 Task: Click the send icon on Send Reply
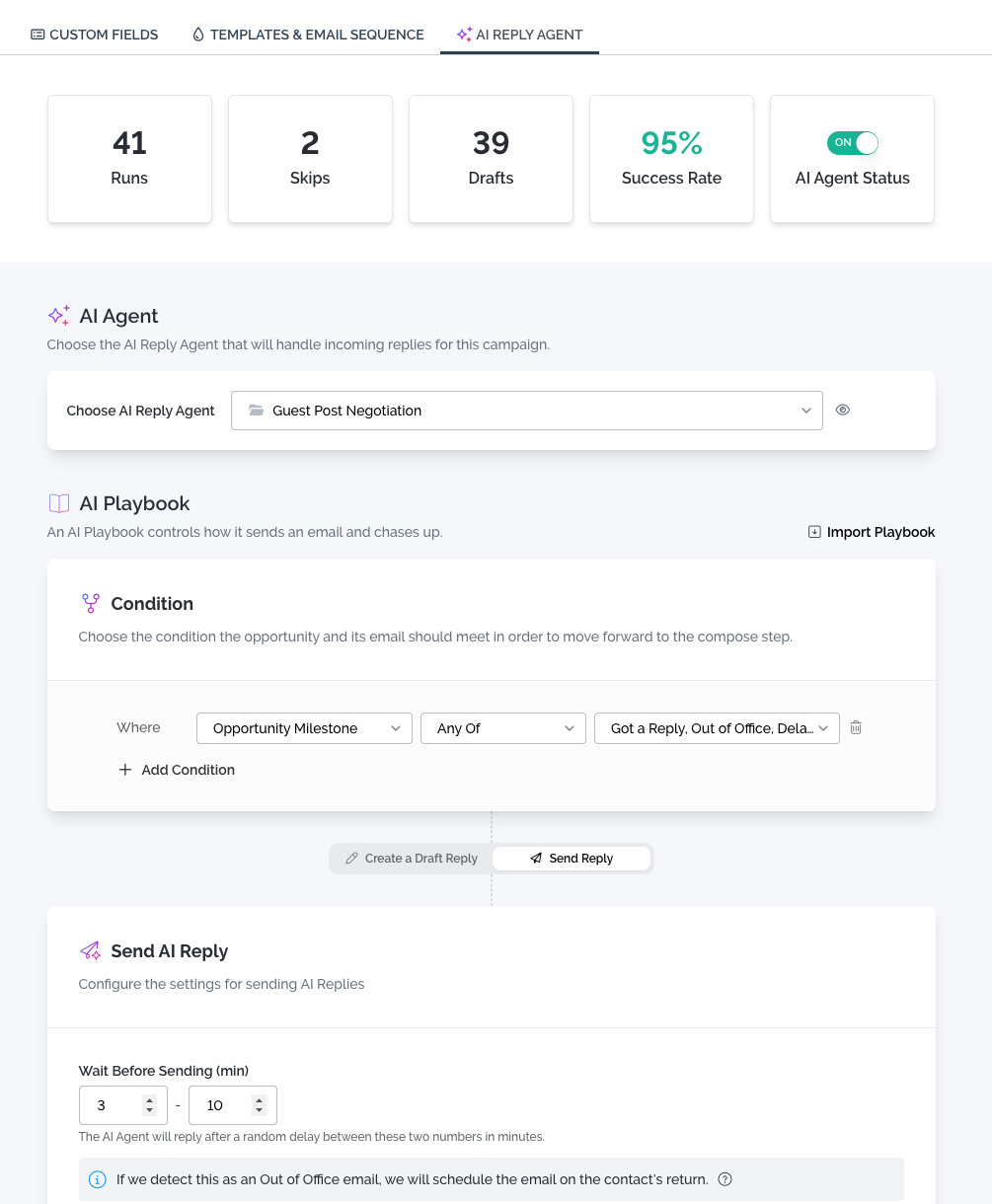[536, 859]
